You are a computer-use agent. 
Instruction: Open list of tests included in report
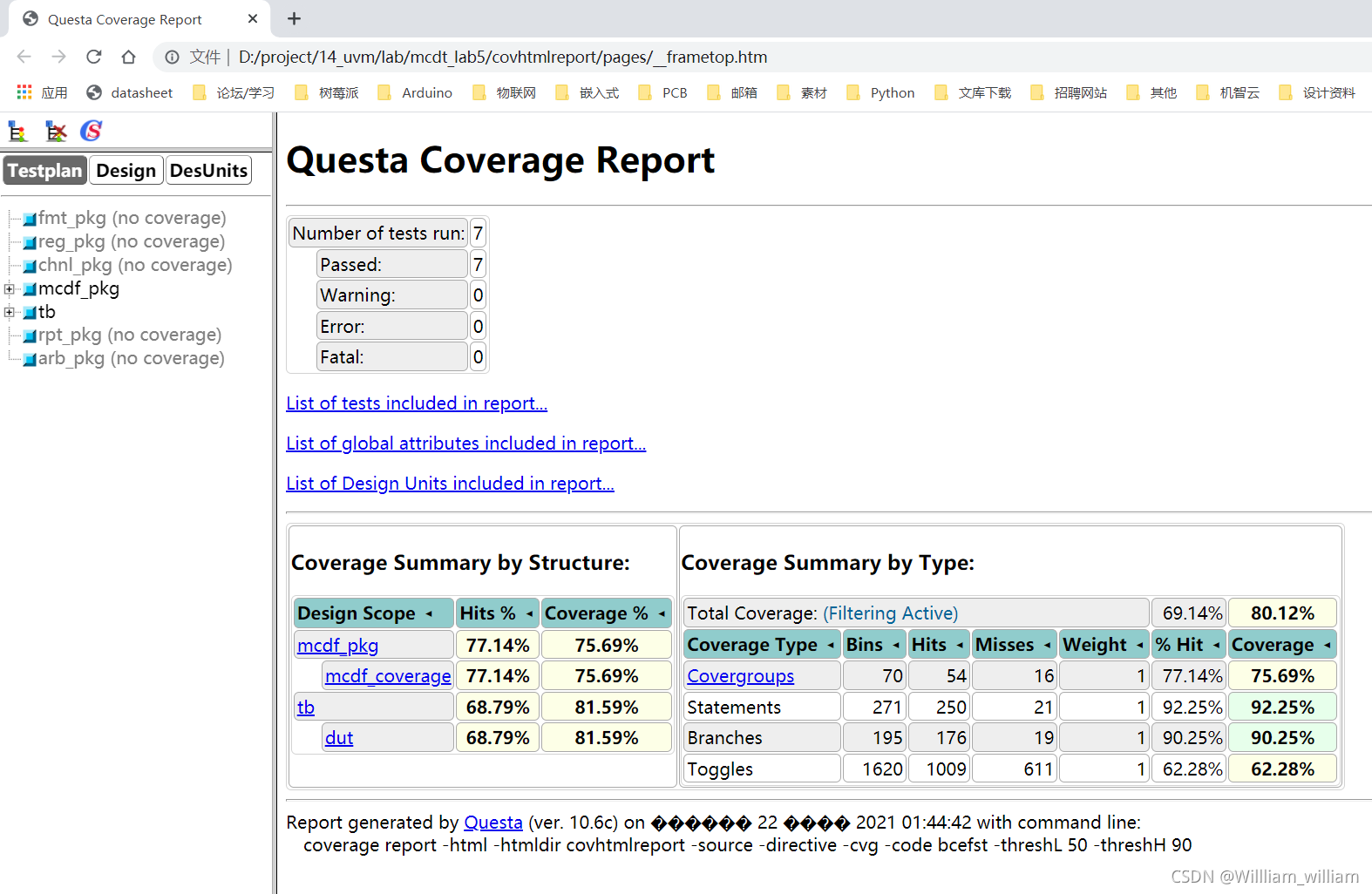point(417,403)
